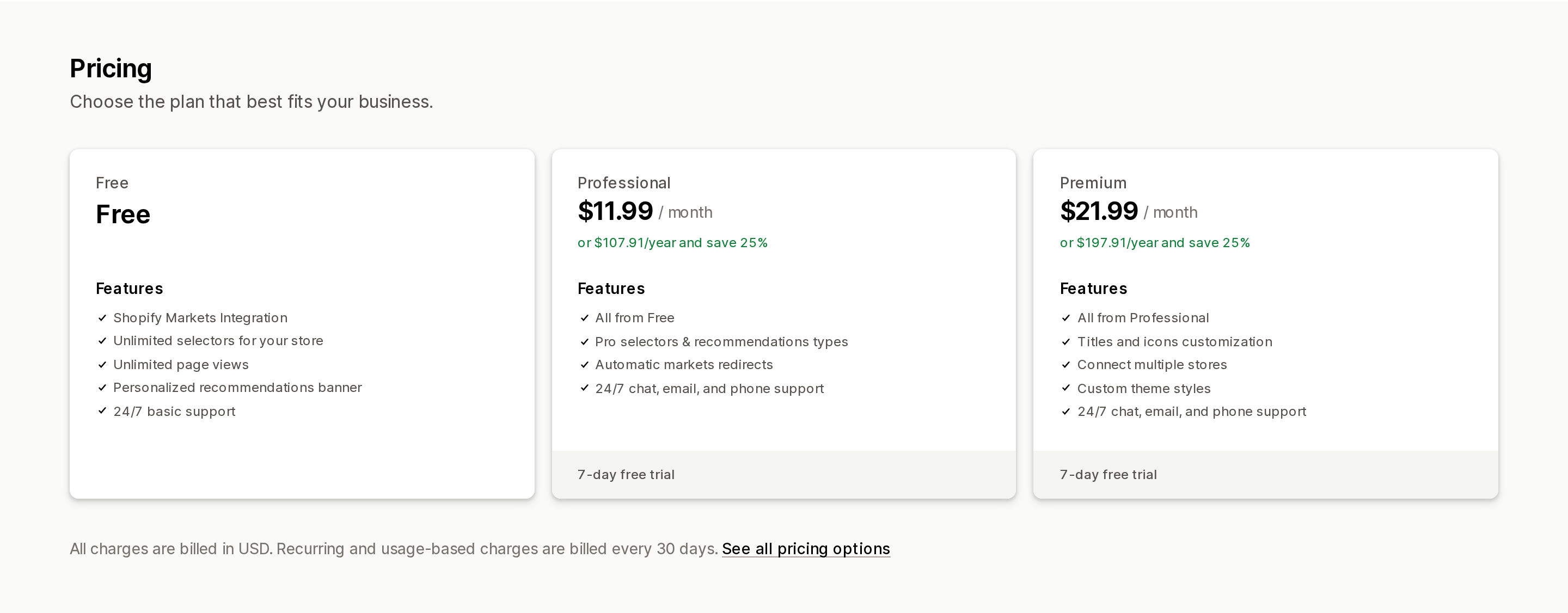Click All from Professional feature text
Viewport: 1568px width, 613px height.
click(x=1143, y=318)
